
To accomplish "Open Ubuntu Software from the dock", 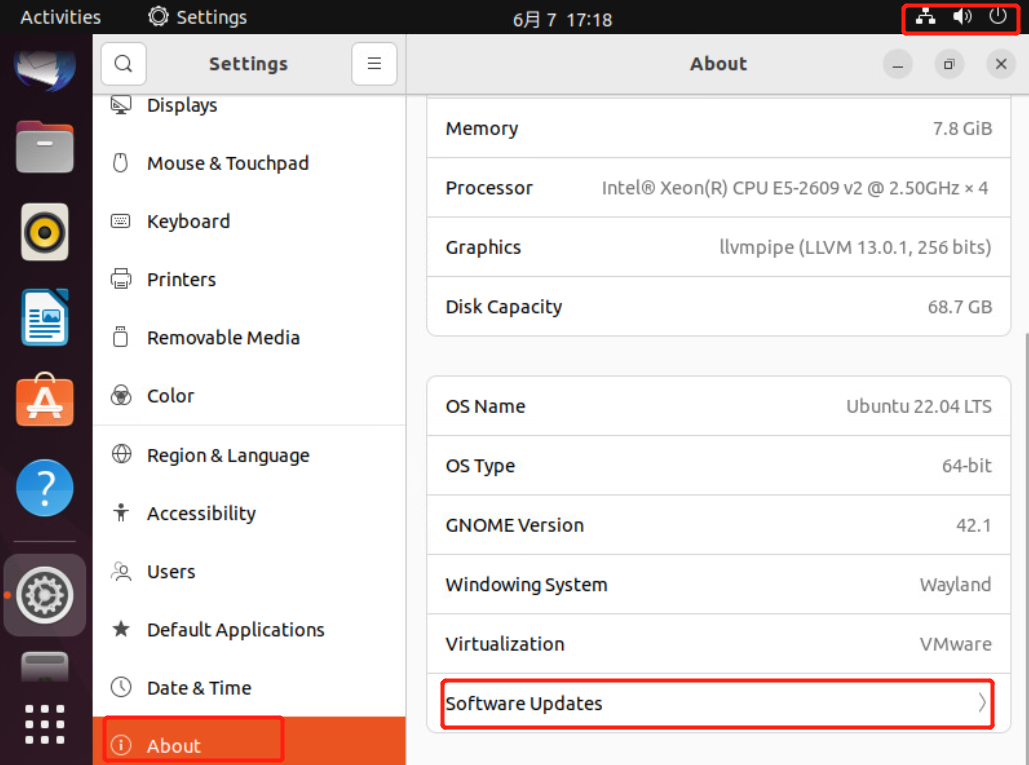I will (x=45, y=402).
